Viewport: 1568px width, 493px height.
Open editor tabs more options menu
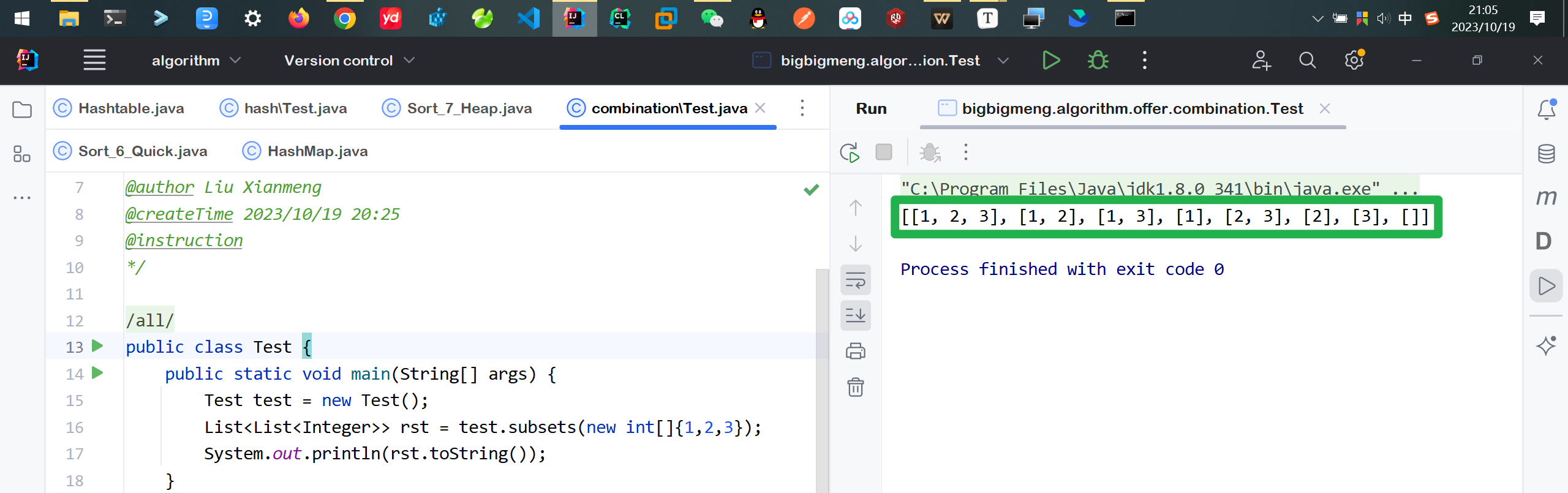[x=802, y=108]
